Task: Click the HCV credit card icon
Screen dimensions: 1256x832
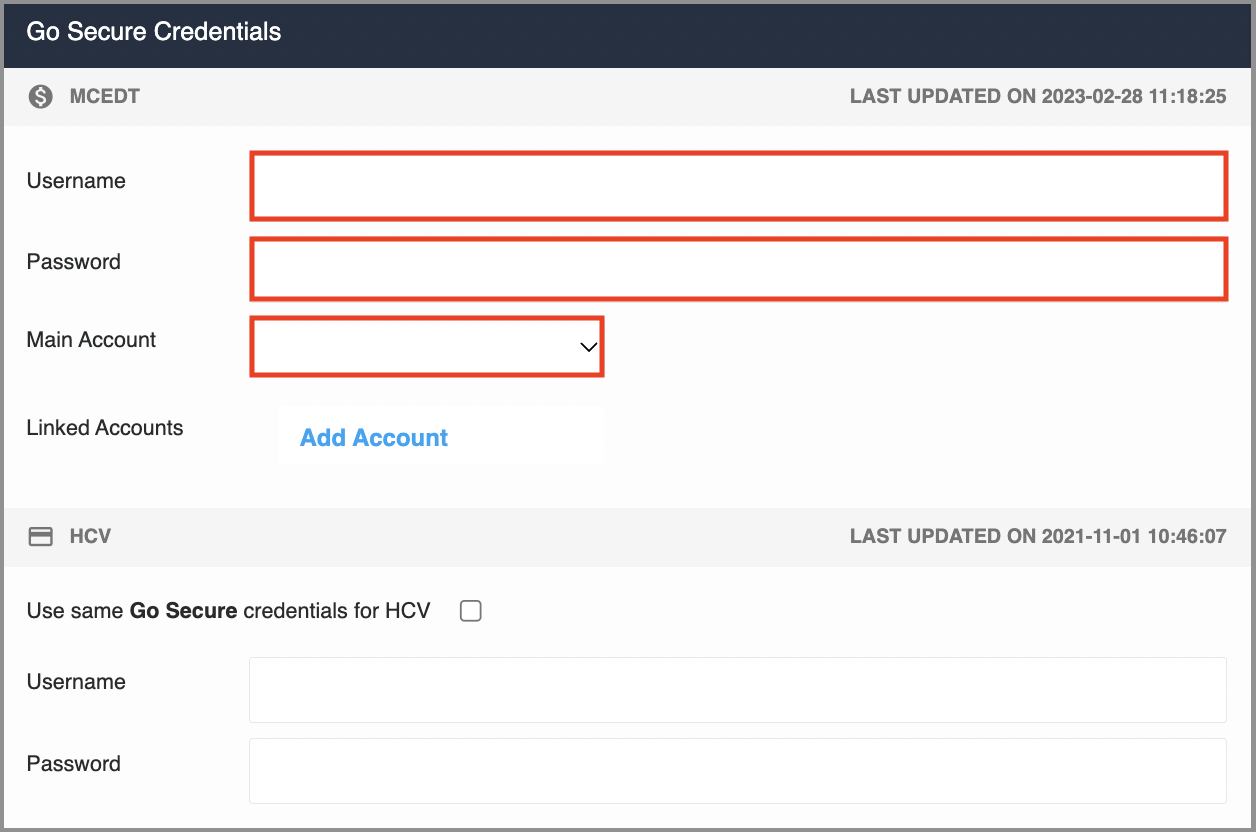Action: point(40,537)
